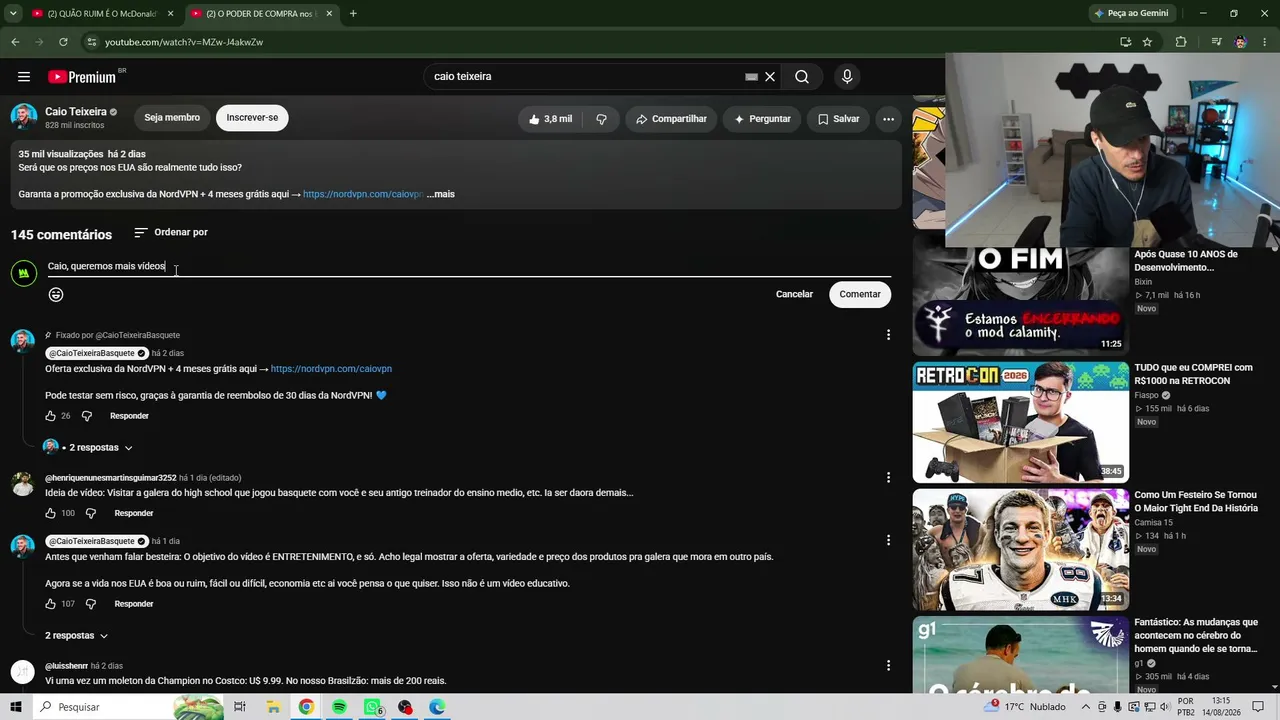Open a new browser tab
This screenshot has height=720, width=1280.
coord(353,13)
